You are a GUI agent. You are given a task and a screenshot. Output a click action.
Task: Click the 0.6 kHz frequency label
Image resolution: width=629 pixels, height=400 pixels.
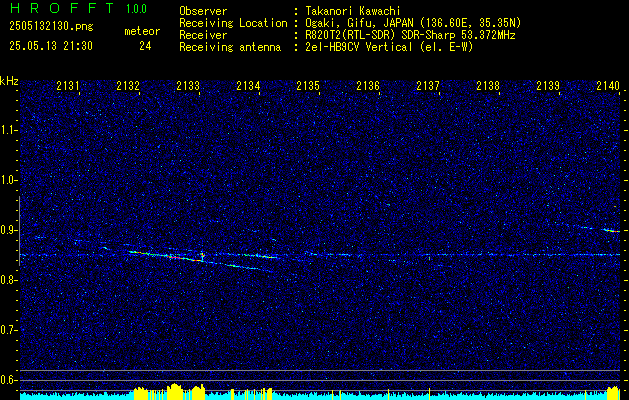pyautogui.click(x=9, y=380)
